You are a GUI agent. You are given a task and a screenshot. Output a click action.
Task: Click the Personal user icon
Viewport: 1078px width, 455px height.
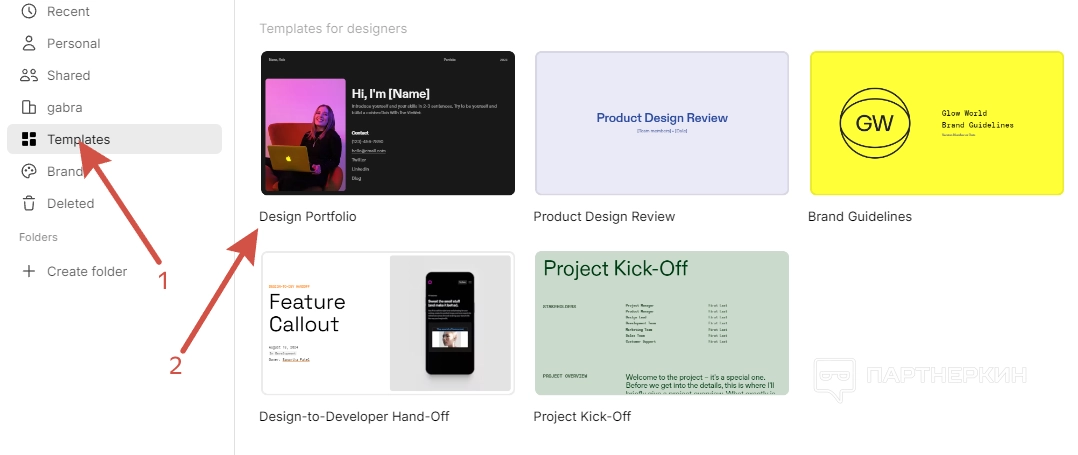point(29,43)
